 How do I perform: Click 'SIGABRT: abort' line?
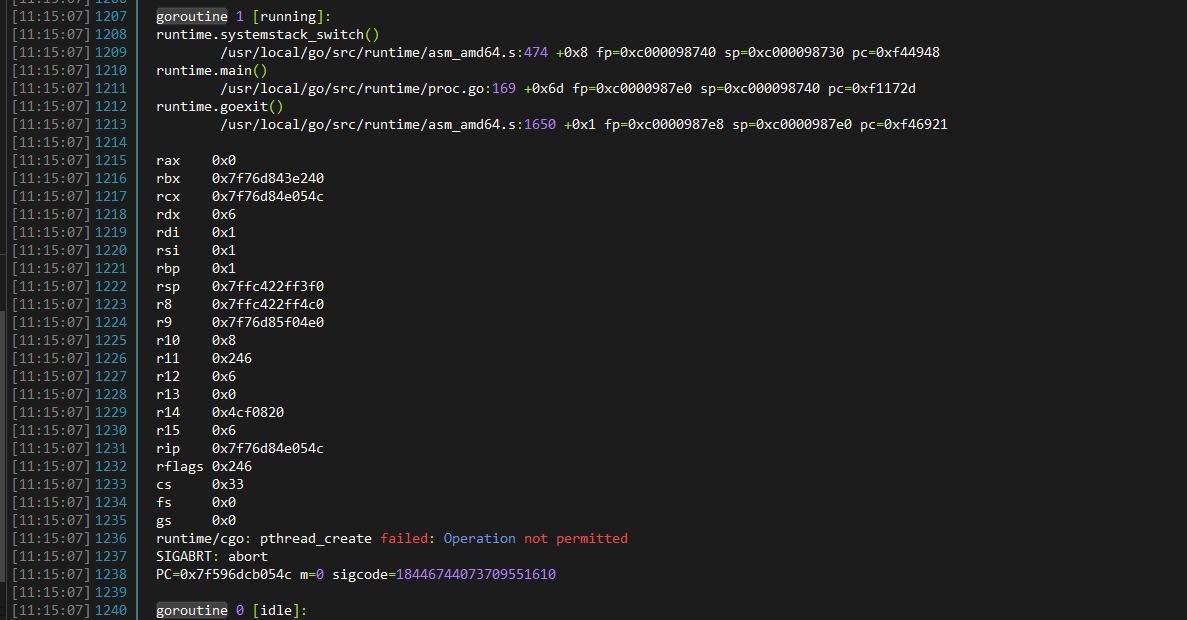212,556
